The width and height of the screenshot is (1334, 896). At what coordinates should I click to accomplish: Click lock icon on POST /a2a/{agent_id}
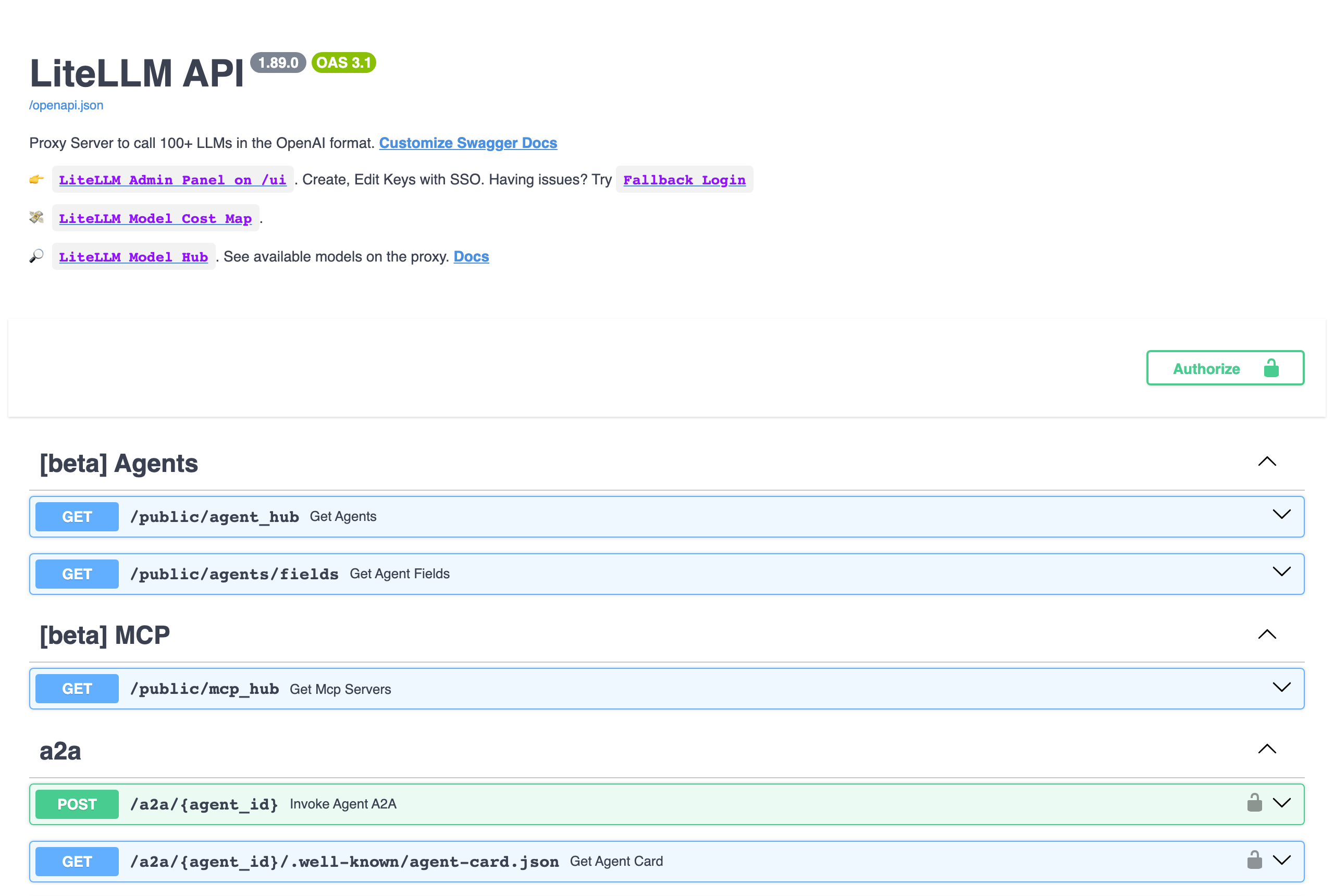(x=1254, y=802)
